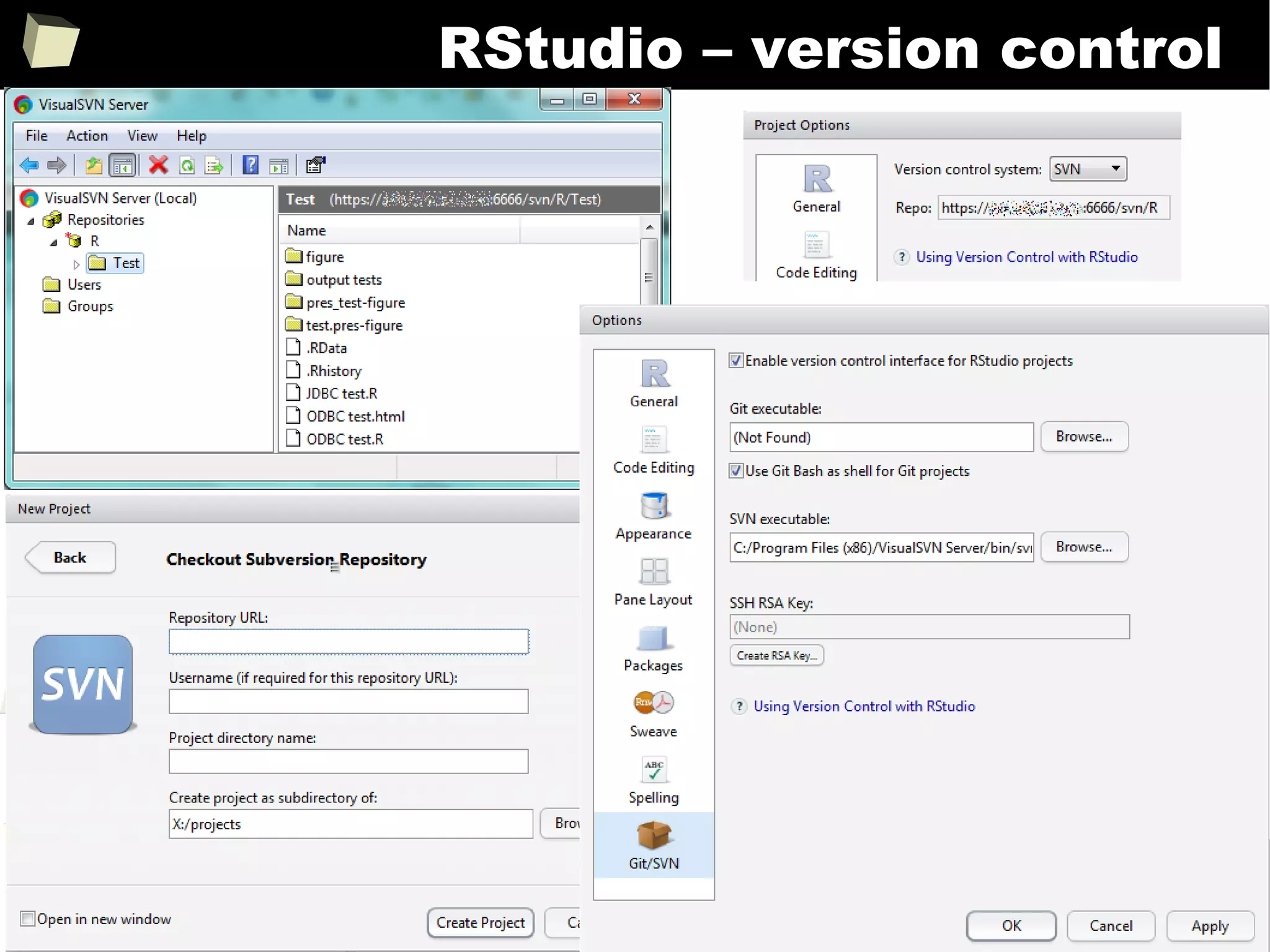This screenshot has width=1270, height=952.
Task: Open Code Editing section in Options dialog
Action: 654,450
